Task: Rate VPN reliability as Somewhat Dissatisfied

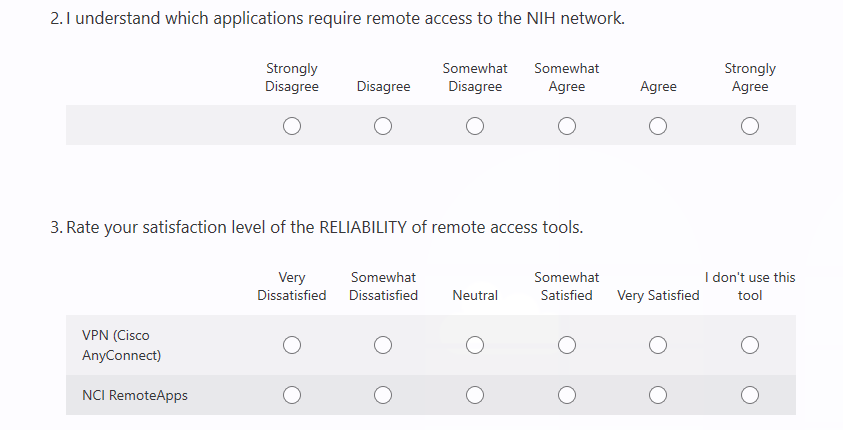Action: pyautogui.click(x=383, y=345)
